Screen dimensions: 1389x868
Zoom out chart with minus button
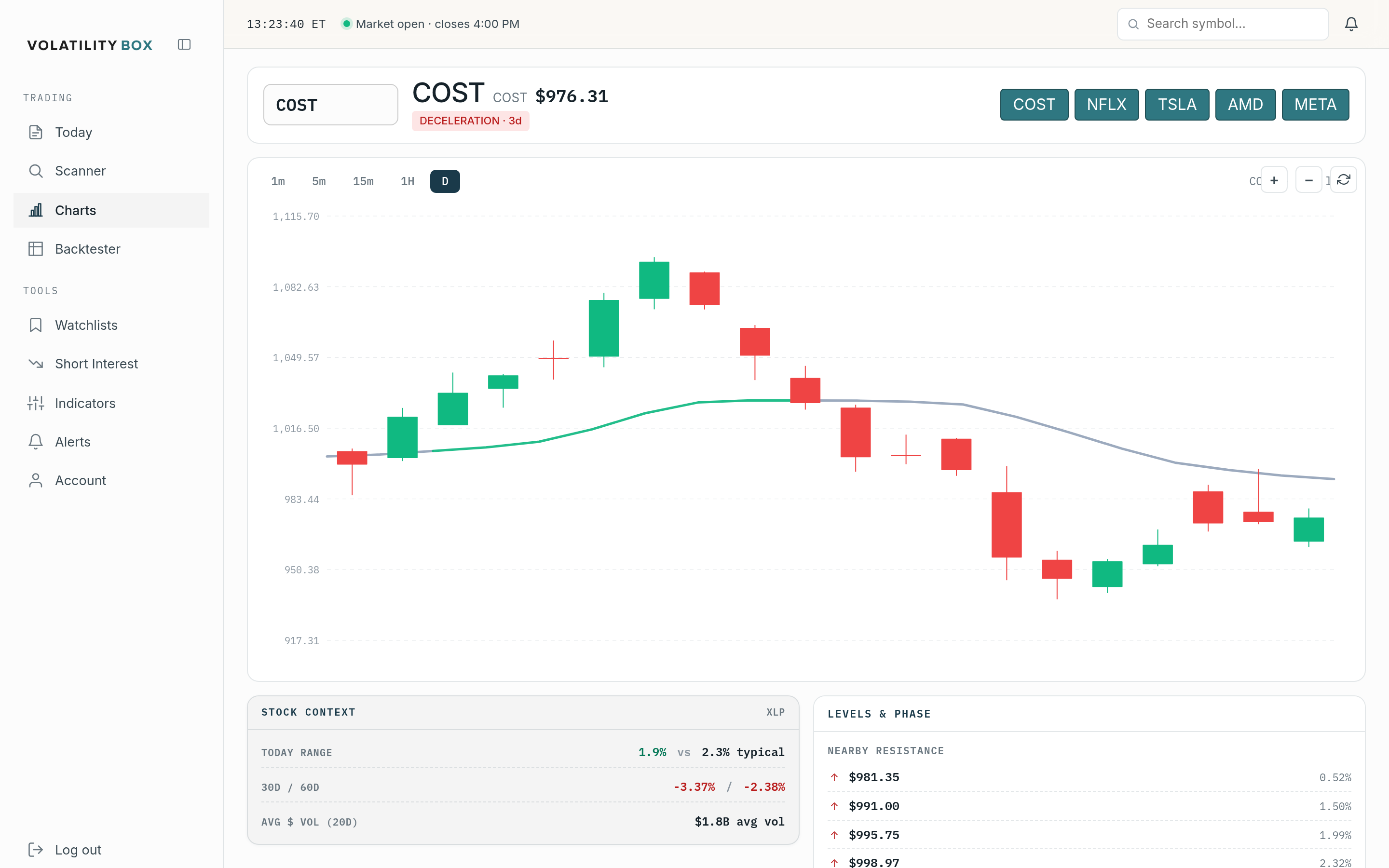pos(1308,180)
